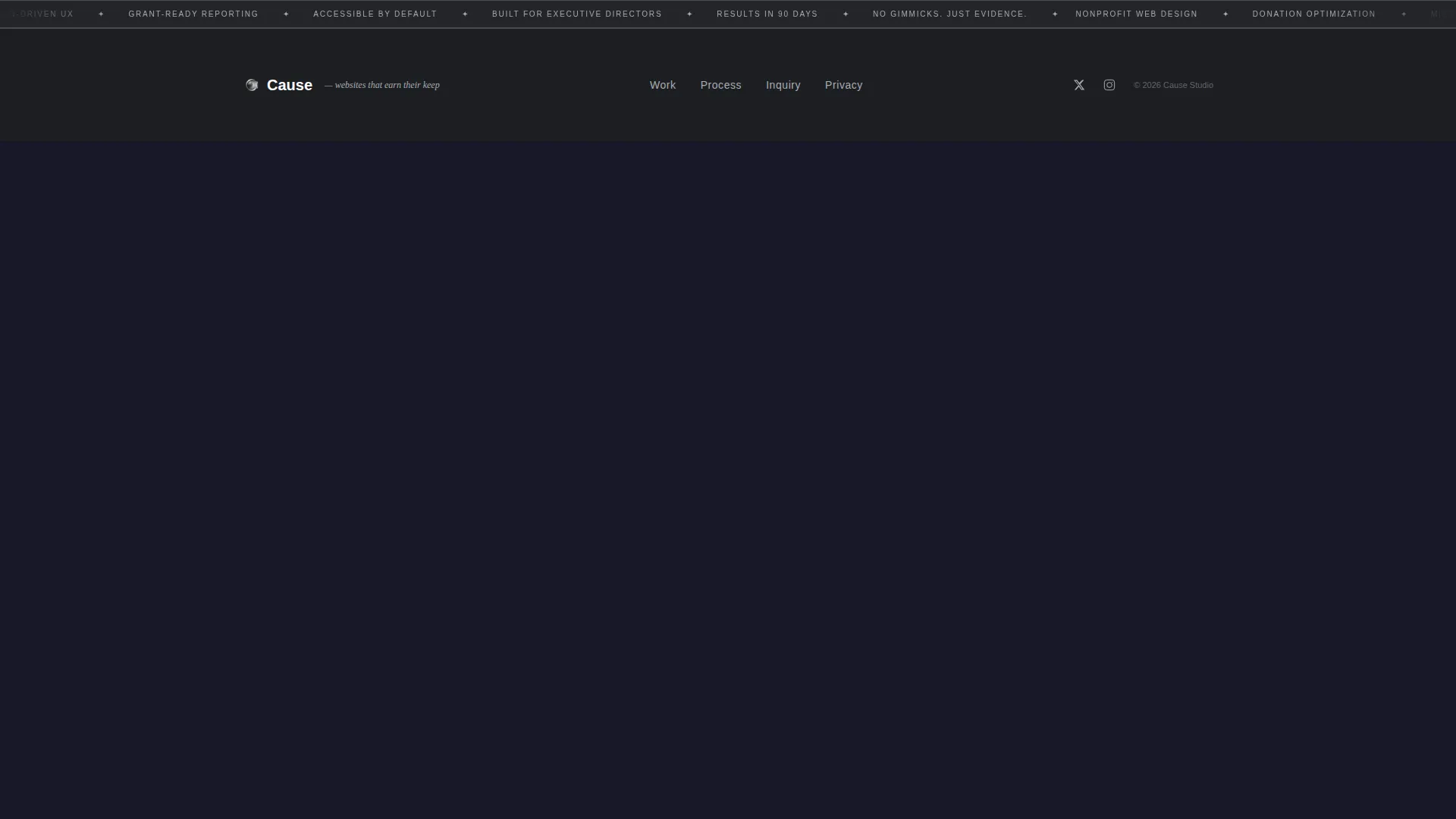Screen dimensions: 1456x819
Task: Click 'DONATION OPTIMIZATION' ticker text
Action: coord(1314,14)
